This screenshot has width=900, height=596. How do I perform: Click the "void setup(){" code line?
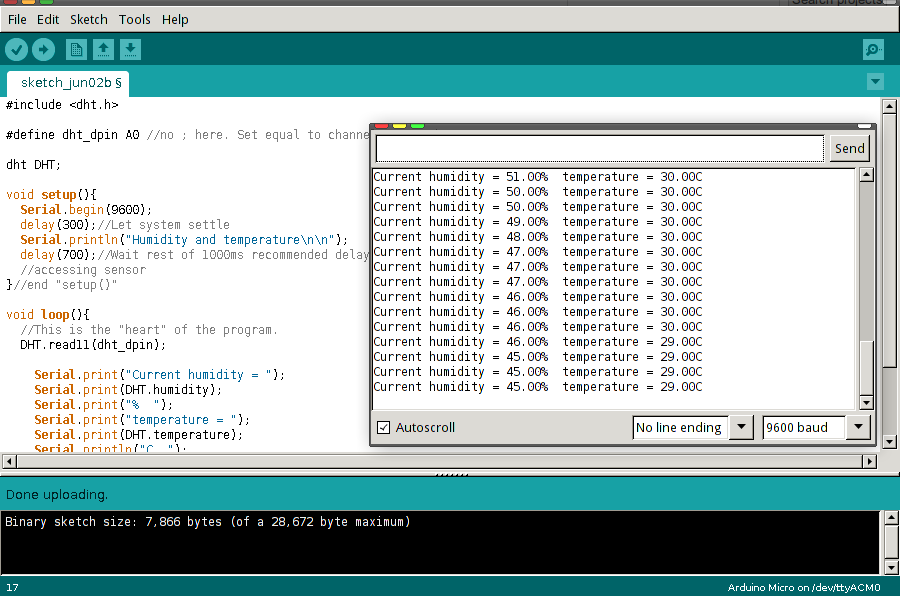pos(52,195)
